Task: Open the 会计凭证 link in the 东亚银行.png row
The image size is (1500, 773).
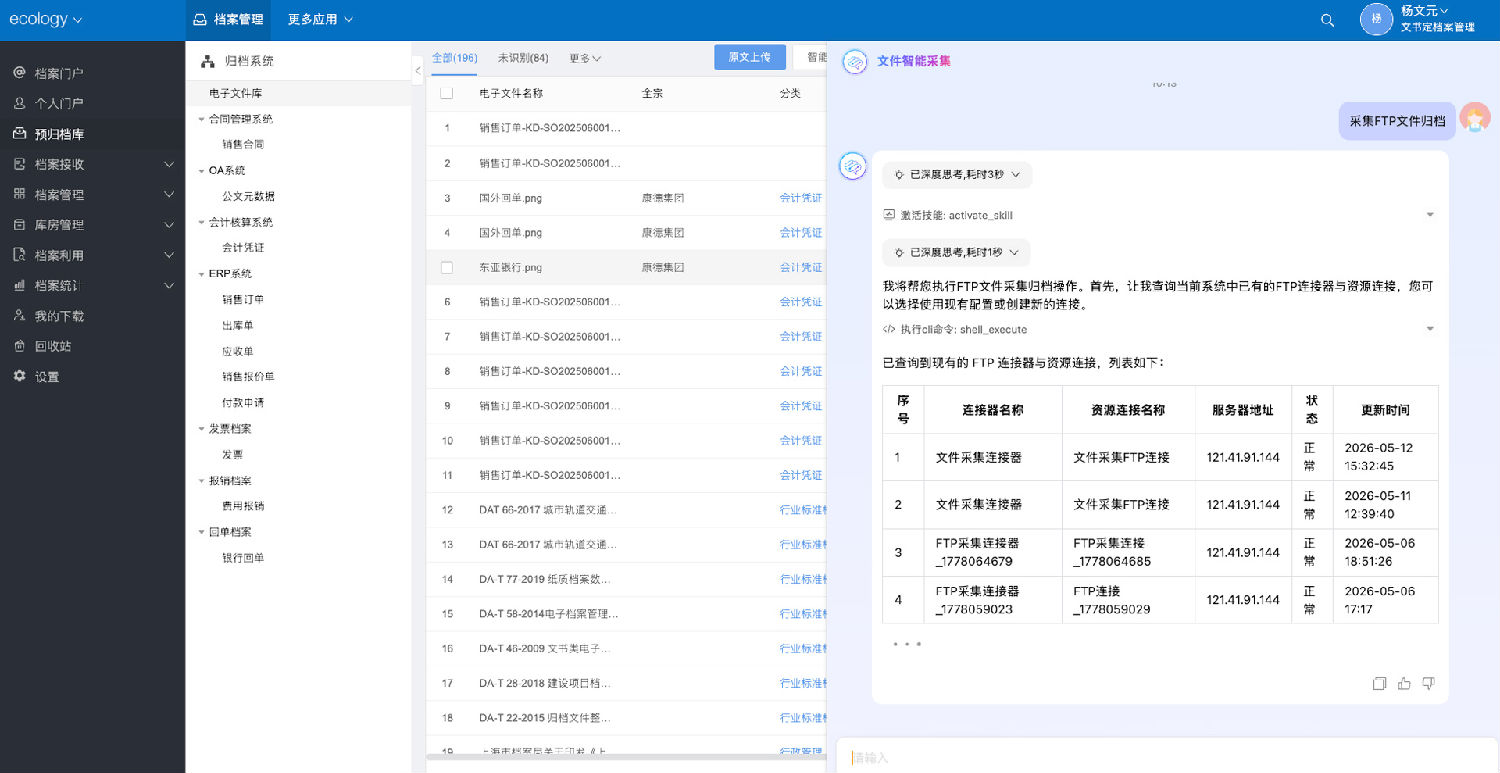Action: click(x=801, y=268)
